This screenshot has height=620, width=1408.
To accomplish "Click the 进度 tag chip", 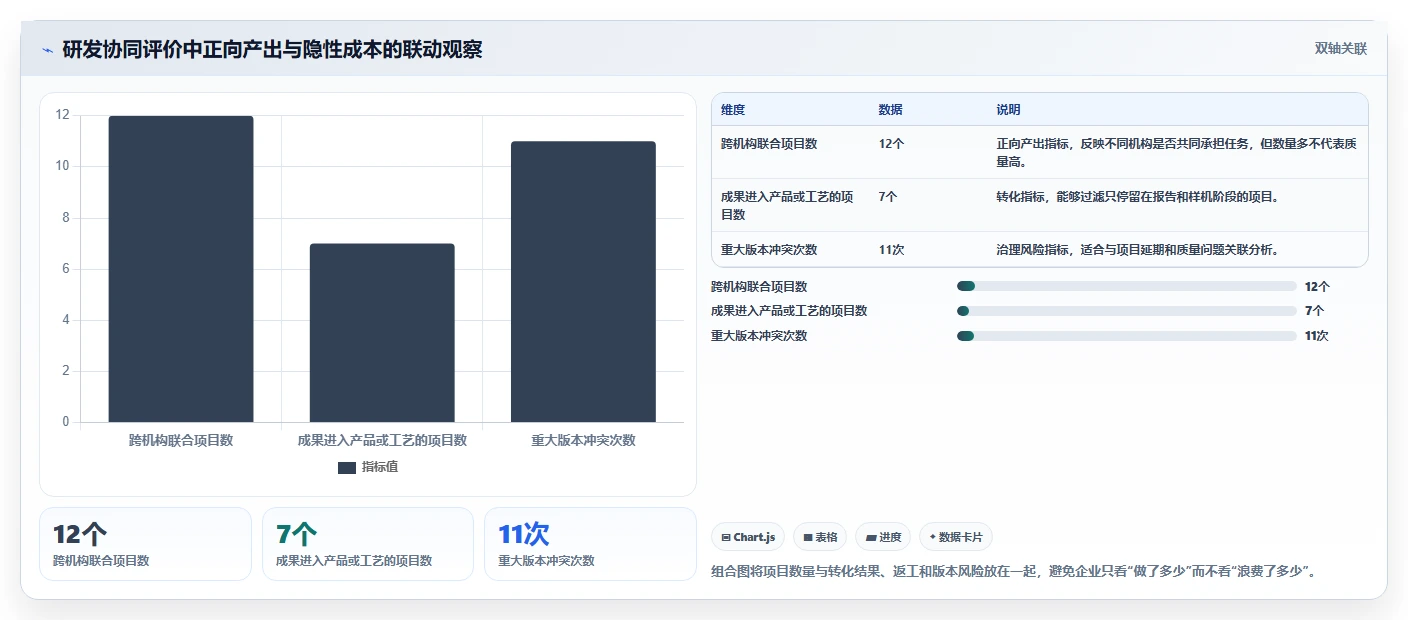I will tap(883, 537).
